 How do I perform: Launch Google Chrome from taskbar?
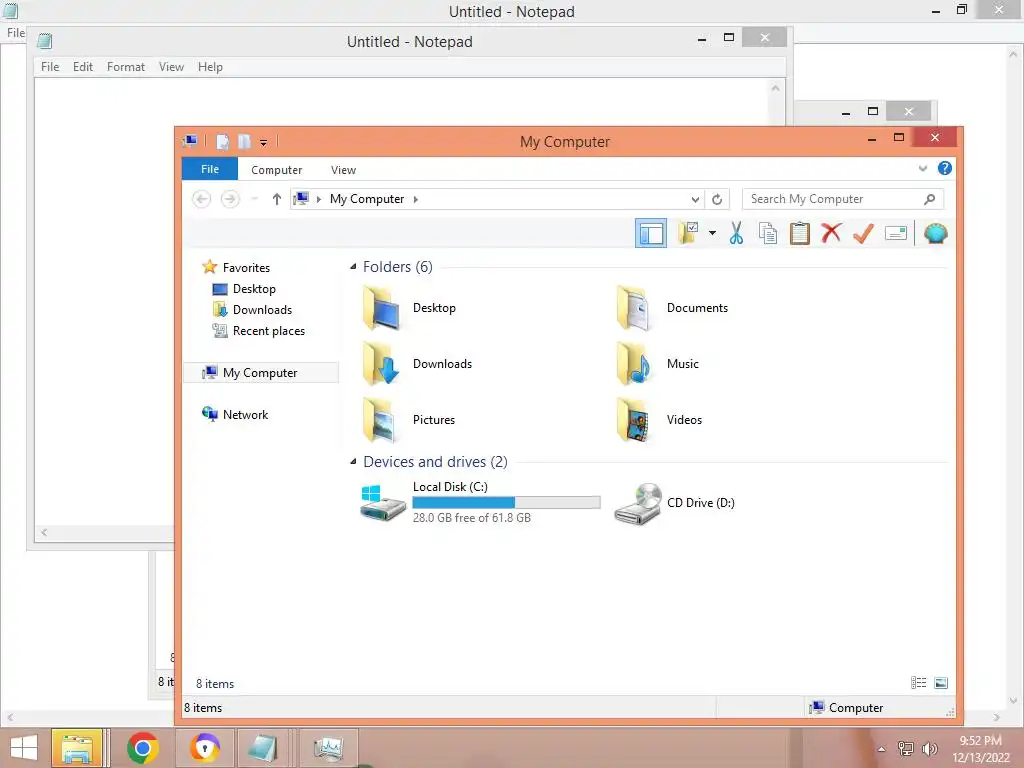(x=142, y=748)
